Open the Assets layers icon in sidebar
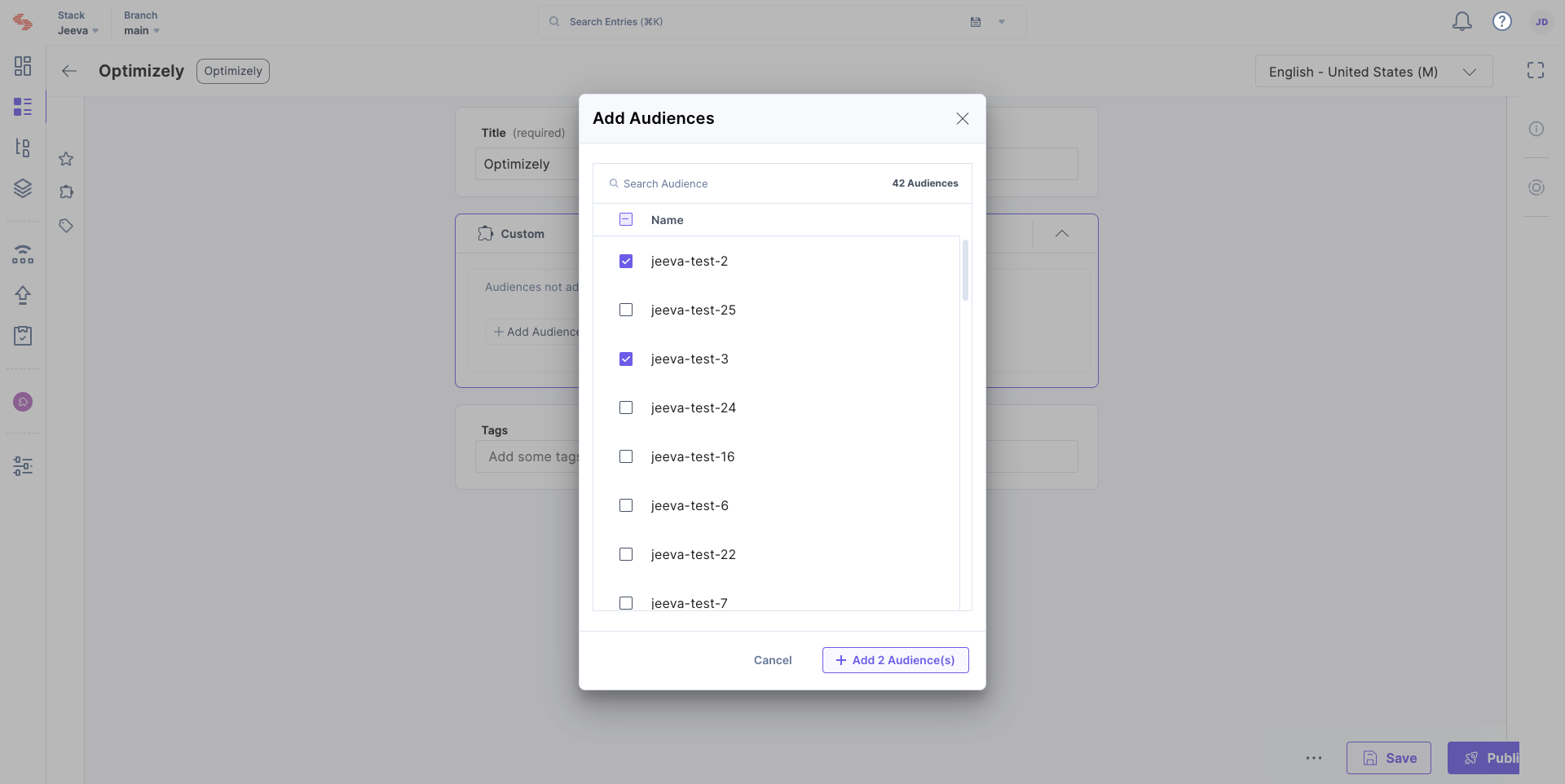The image size is (1565, 784). pos(23,188)
